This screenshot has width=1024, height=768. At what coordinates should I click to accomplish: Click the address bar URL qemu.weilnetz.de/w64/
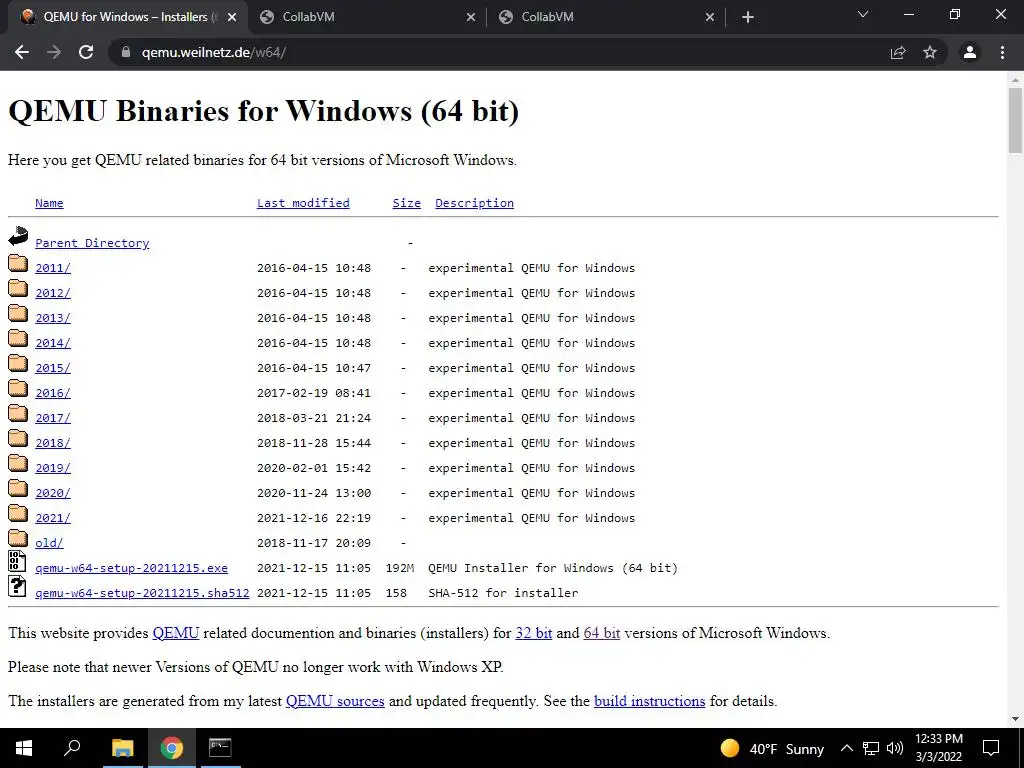[214, 52]
